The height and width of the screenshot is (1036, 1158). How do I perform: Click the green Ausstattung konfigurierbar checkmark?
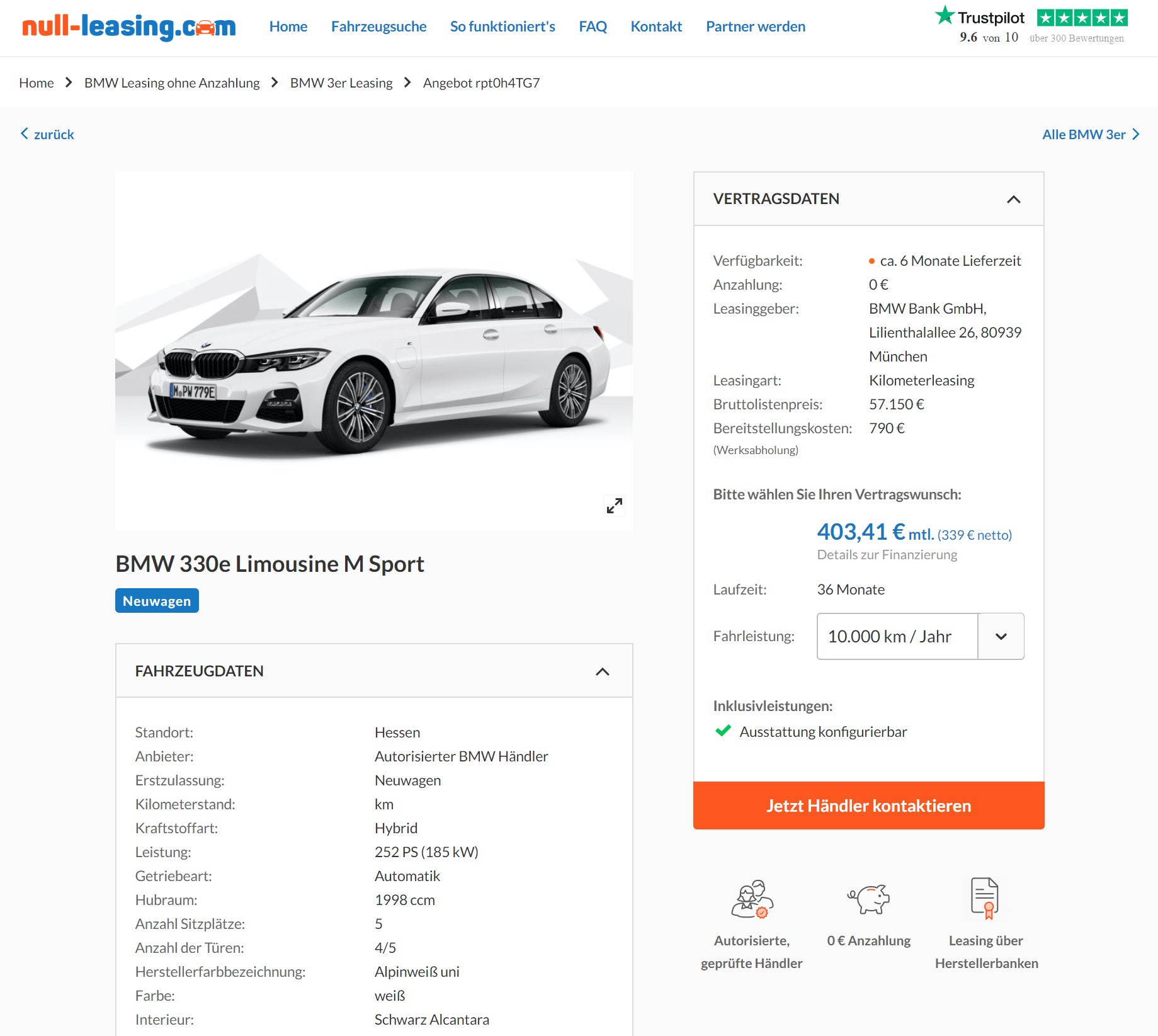tap(723, 731)
